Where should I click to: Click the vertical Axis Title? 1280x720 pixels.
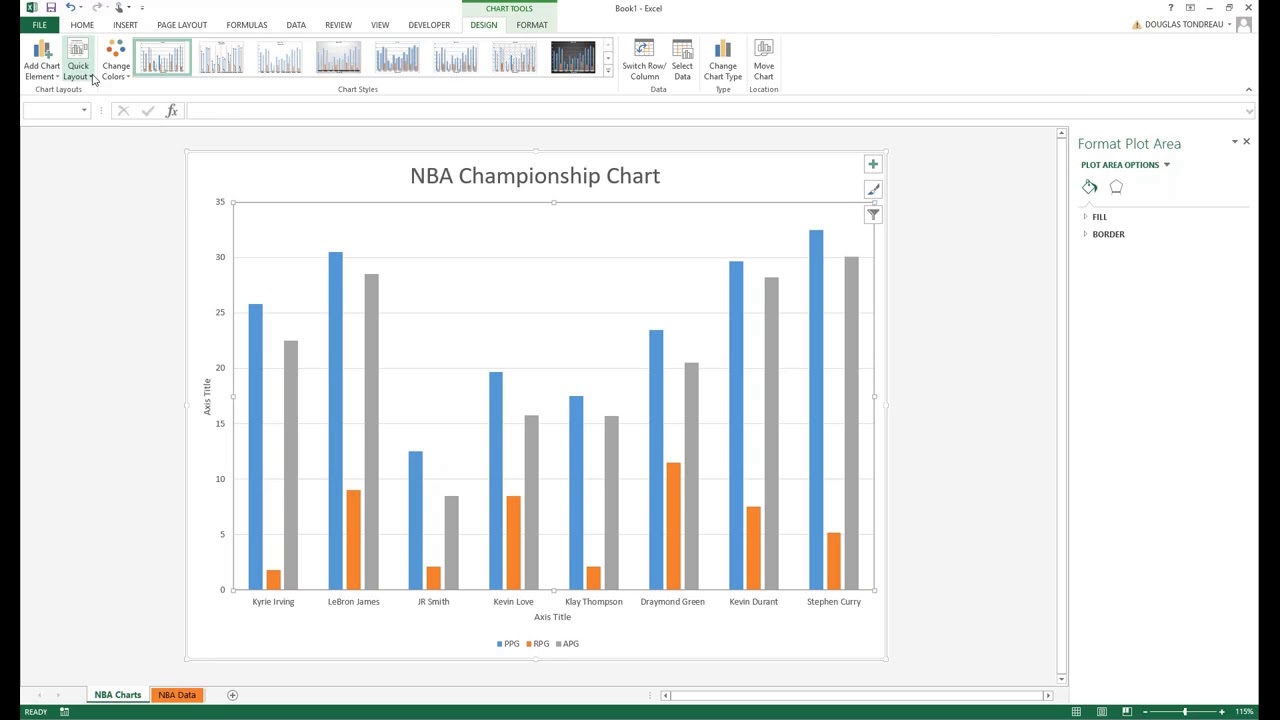pyautogui.click(x=207, y=397)
